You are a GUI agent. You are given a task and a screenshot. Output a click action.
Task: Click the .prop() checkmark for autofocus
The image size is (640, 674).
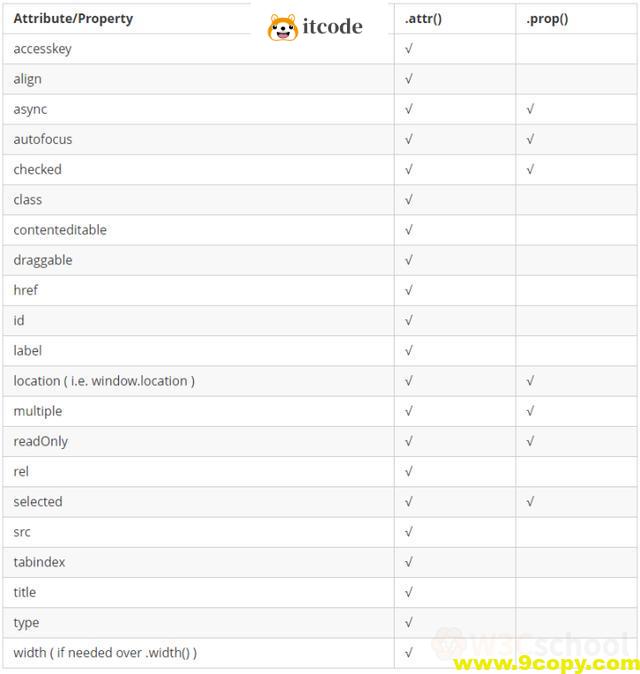click(x=530, y=139)
